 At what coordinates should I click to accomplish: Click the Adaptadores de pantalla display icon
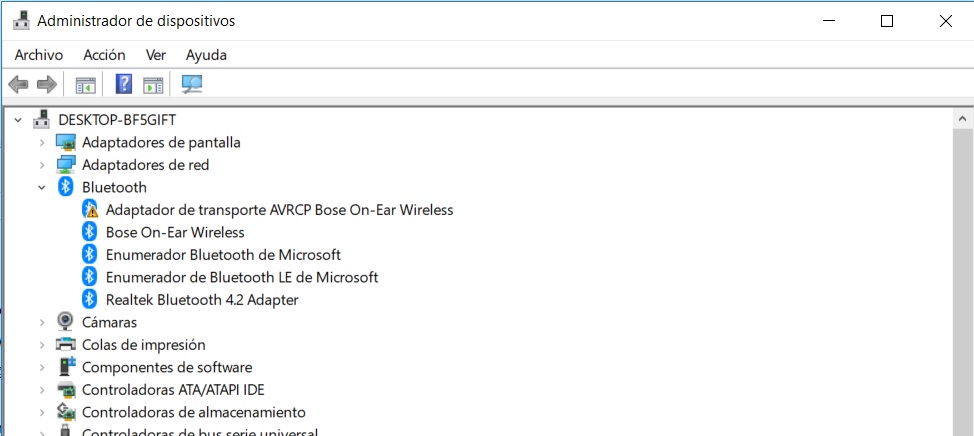click(x=66, y=142)
